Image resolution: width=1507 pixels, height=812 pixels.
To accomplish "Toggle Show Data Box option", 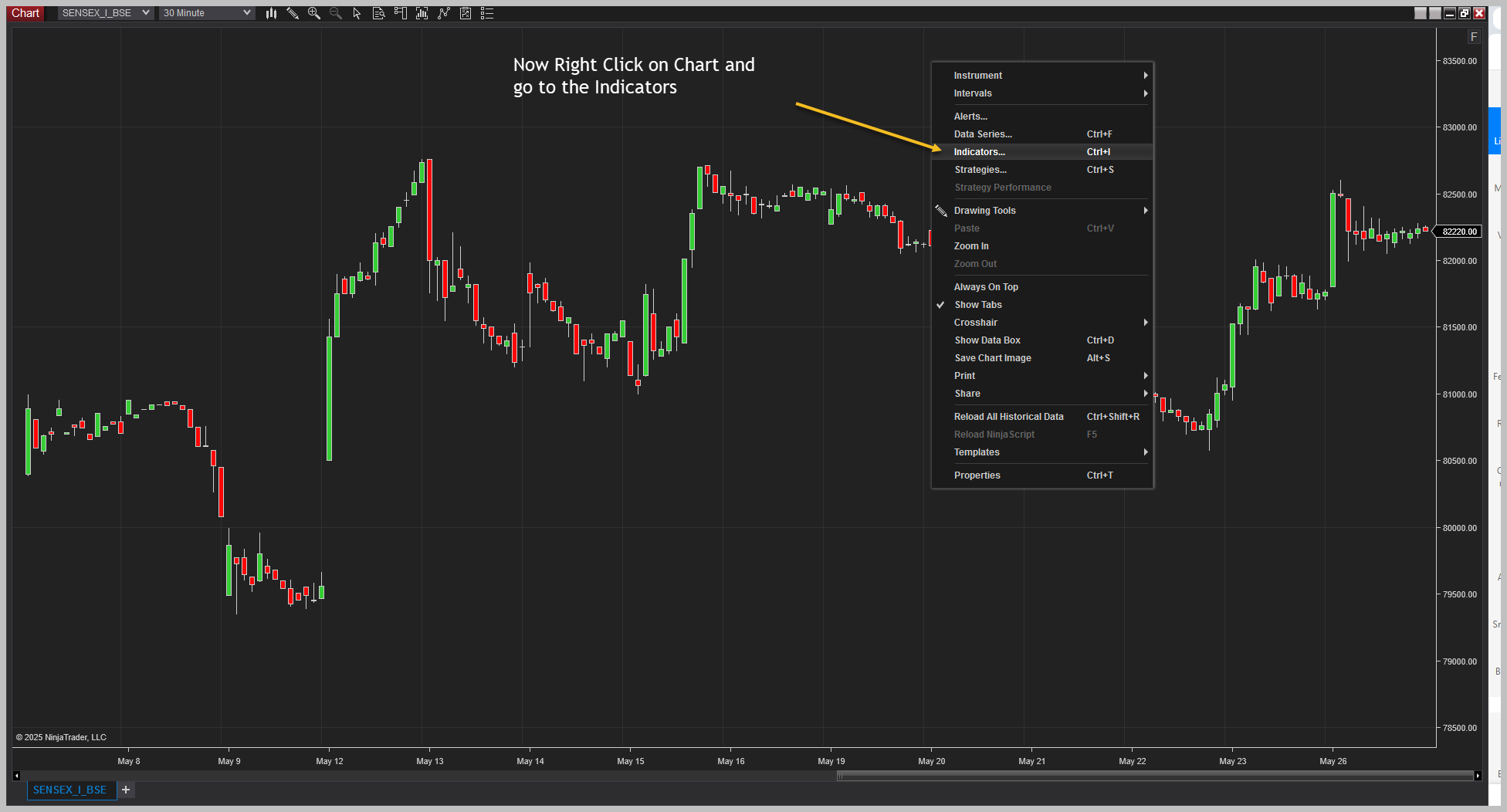I will pos(987,340).
